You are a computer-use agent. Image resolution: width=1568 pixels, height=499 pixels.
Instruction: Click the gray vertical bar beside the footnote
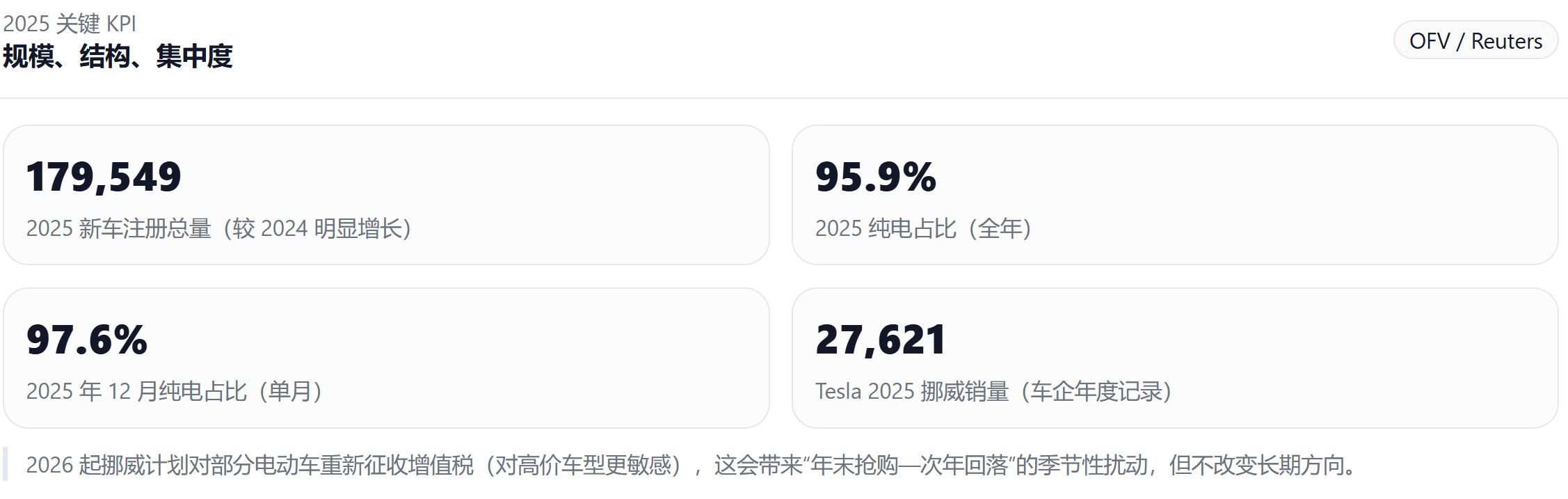[6, 464]
